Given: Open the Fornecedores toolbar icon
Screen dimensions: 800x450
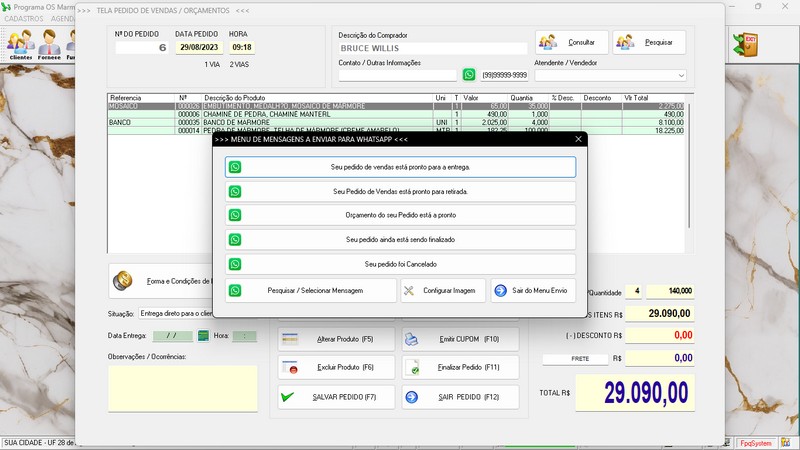Looking at the screenshot, I should pos(49,44).
